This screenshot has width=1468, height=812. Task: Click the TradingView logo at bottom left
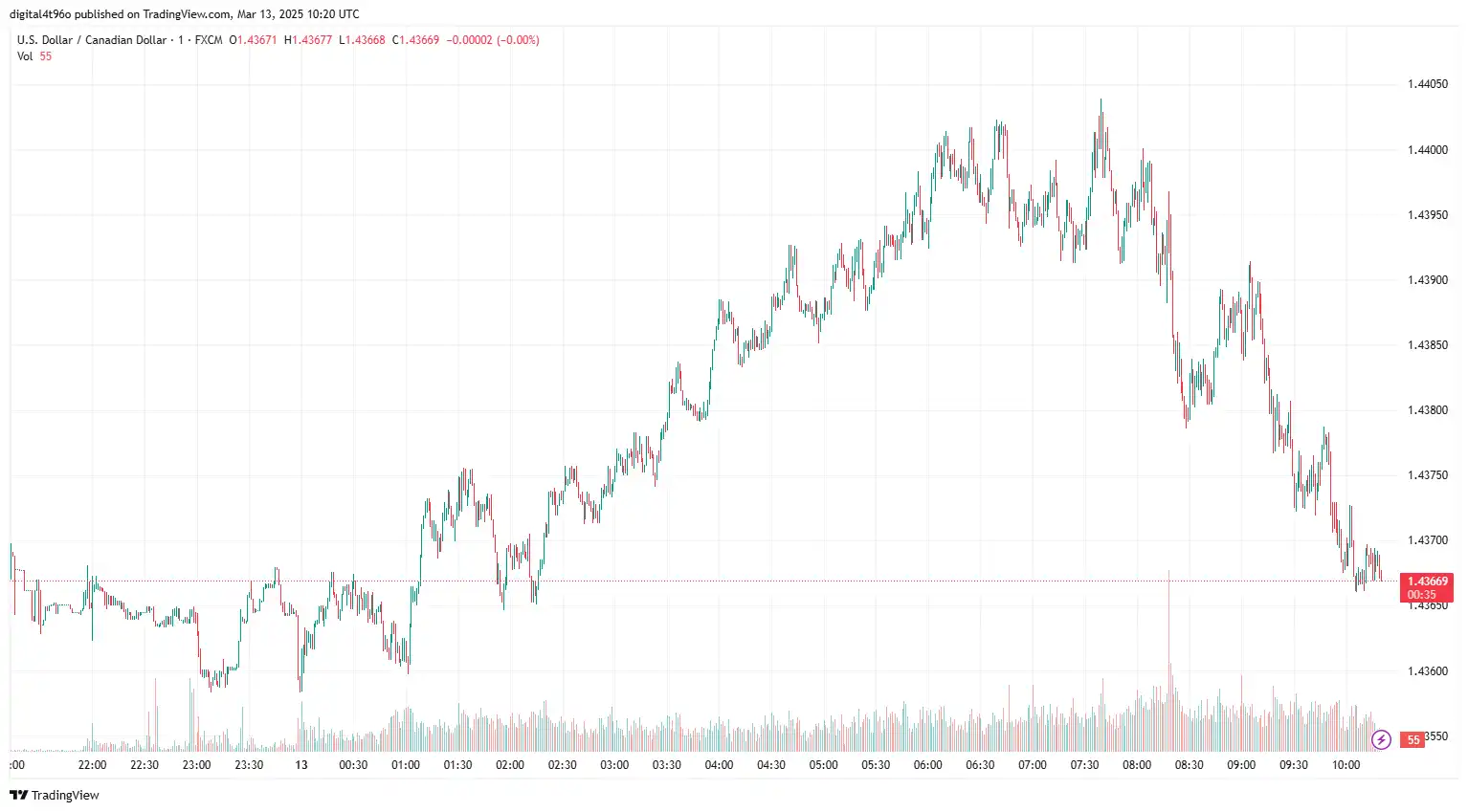pyautogui.click(x=55, y=795)
